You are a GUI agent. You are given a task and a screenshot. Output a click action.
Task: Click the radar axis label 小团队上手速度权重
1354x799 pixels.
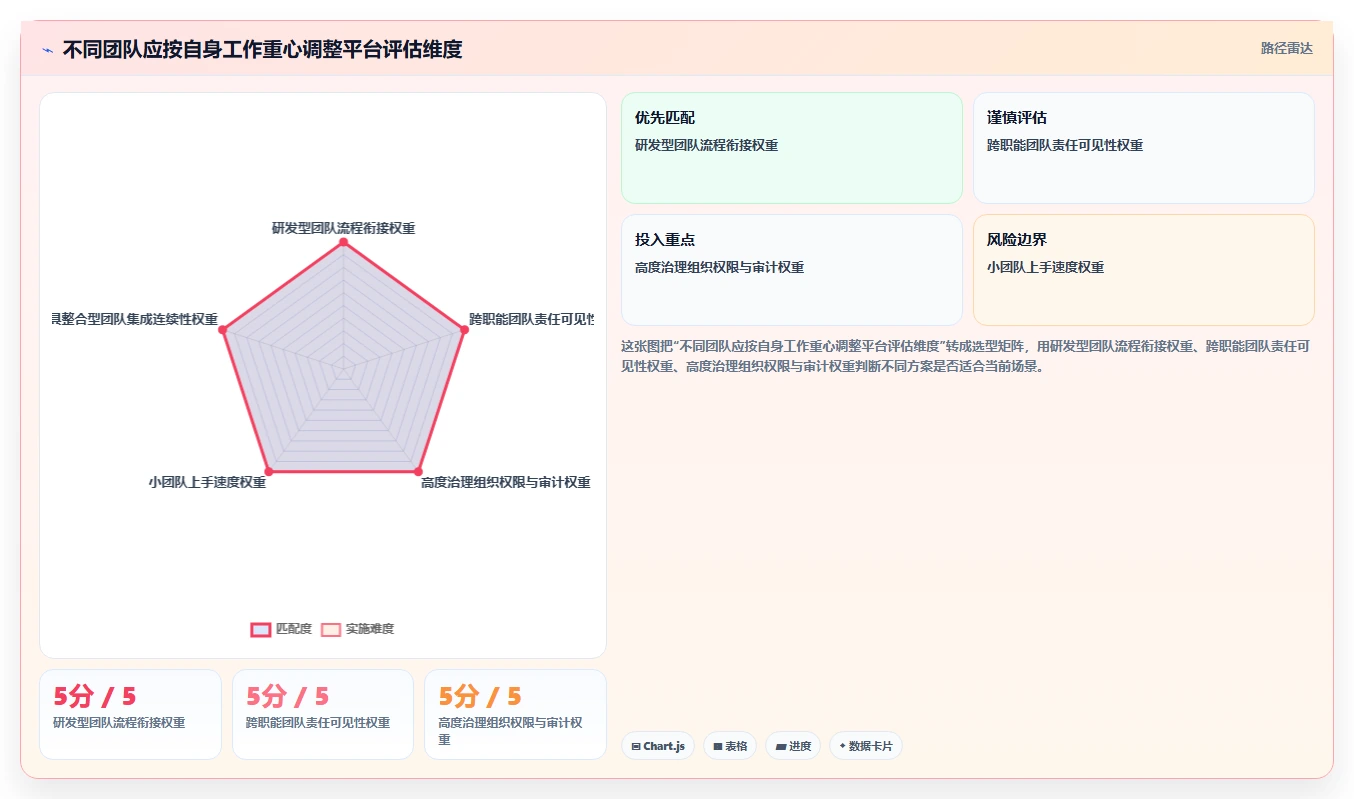[207, 482]
